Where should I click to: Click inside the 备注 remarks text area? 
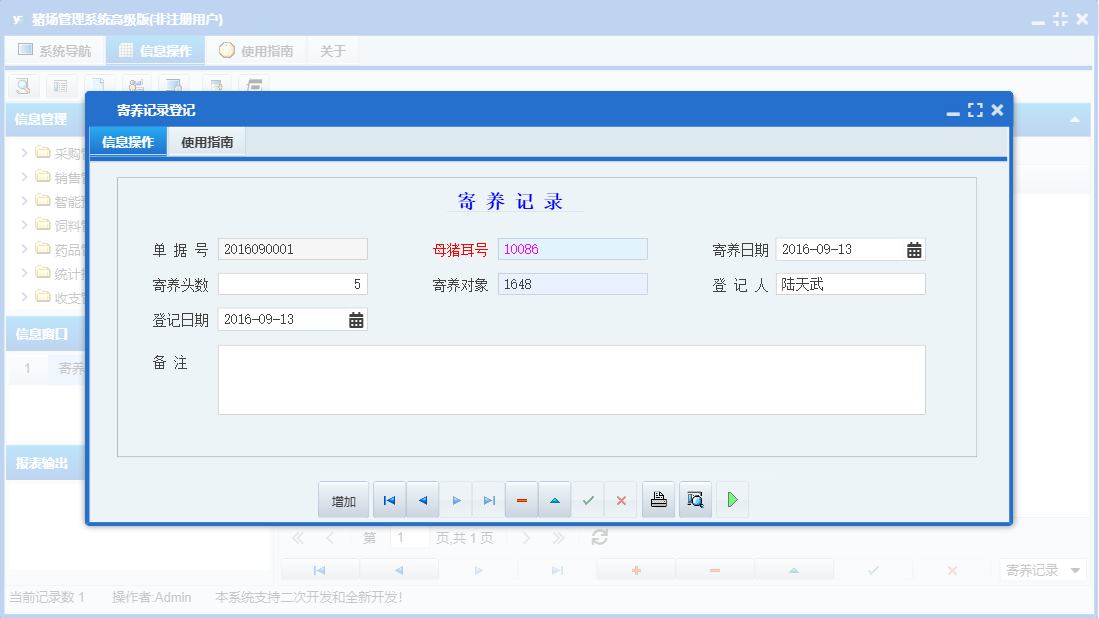point(572,378)
